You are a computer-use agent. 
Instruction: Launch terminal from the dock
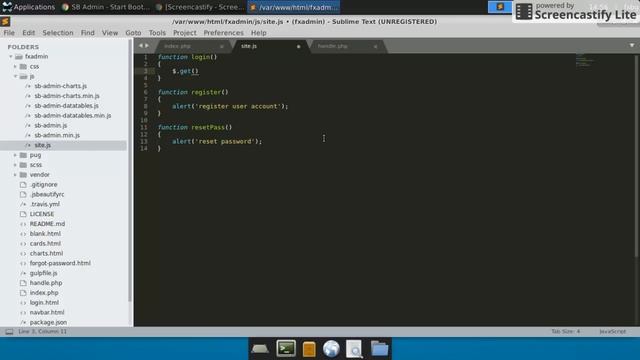(286, 349)
